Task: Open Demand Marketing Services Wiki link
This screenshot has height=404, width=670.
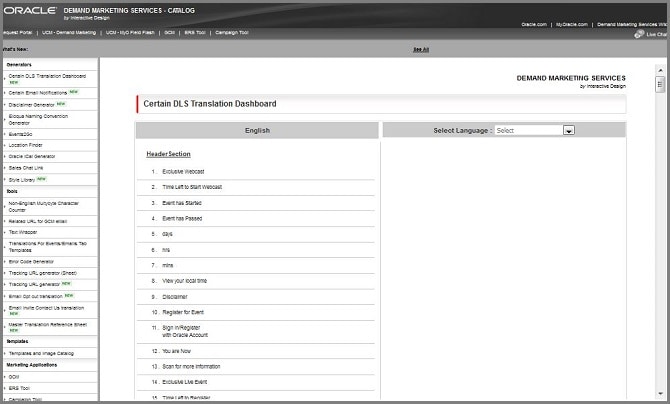Action: [x=633, y=24]
